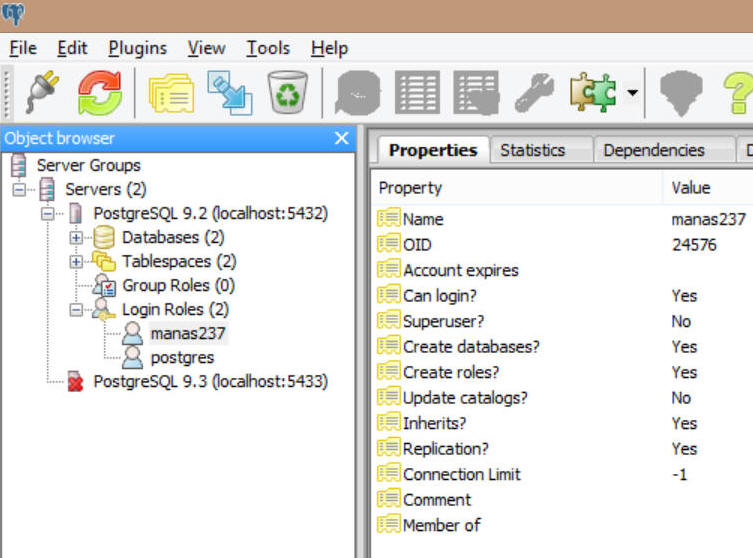Open the SQL query tool icon
753x558 pixels.
point(358,93)
